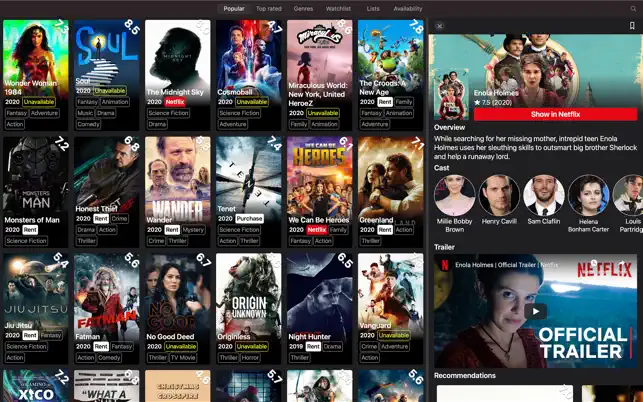This screenshot has height=402, width=643.
Task: Select Henry Cavill cast photo
Action: (x=499, y=195)
